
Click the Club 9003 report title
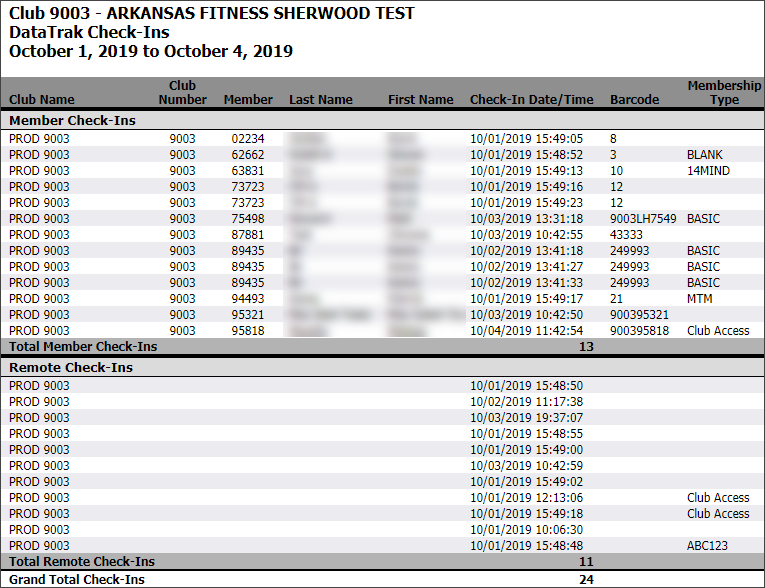click(211, 14)
